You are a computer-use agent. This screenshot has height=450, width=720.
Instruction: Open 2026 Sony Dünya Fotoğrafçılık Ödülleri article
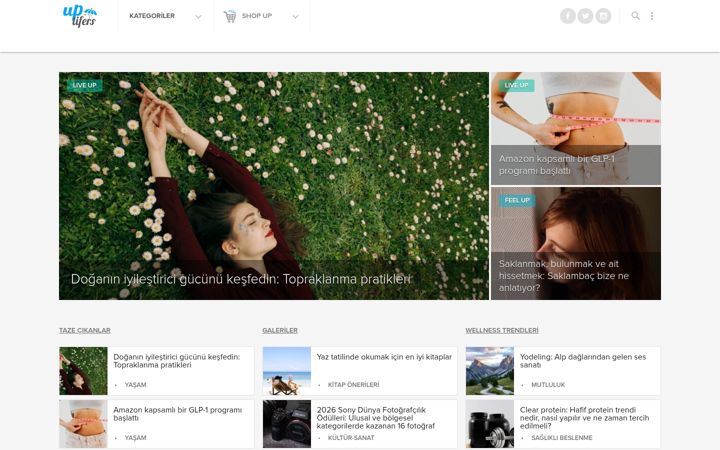(x=376, y=418)
